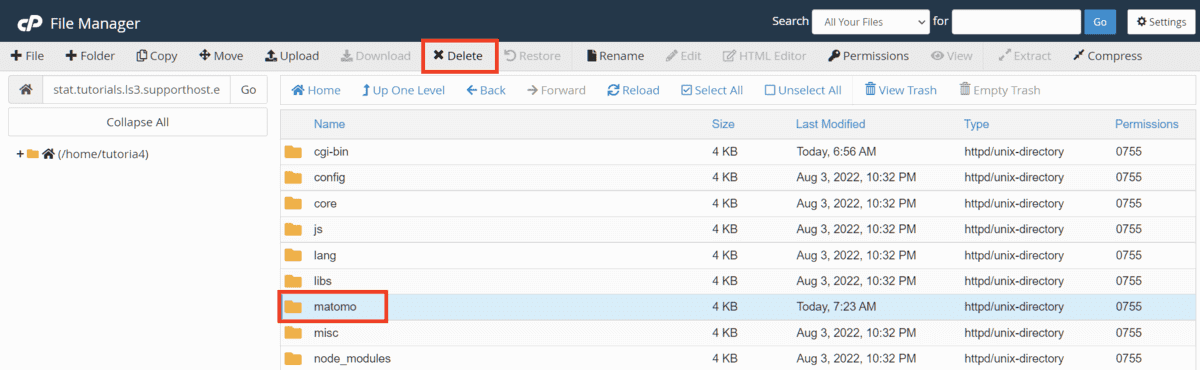Click the home icon beside path field
This screenshot has width=1200, height=370.
[x=26, y=90]
